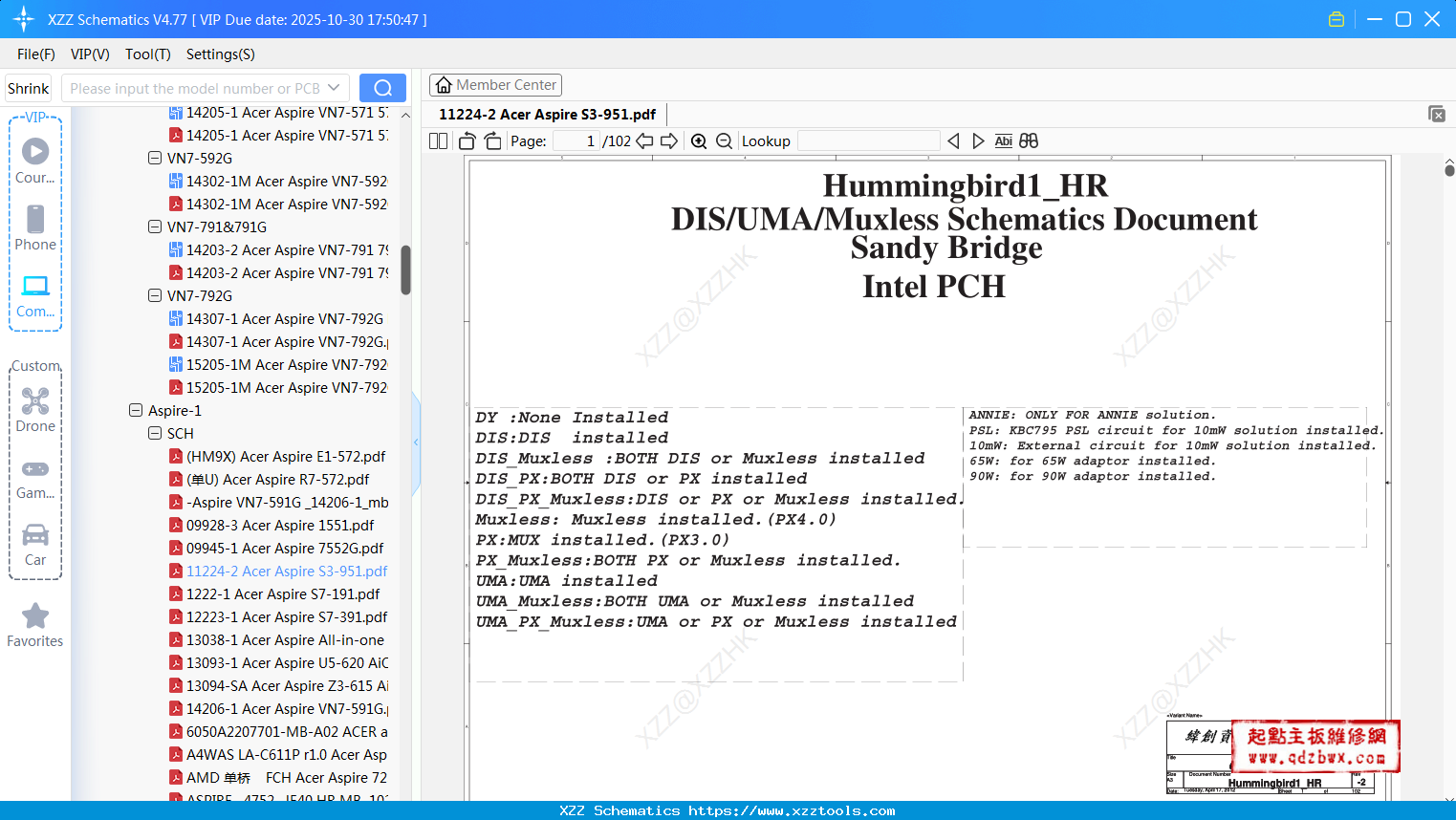The height and width of the screenshot is (820, 1456).
Task: Open the 14203-2 Acer Aspire VN7-791 PDF file
Action: (x=279, y=273)
